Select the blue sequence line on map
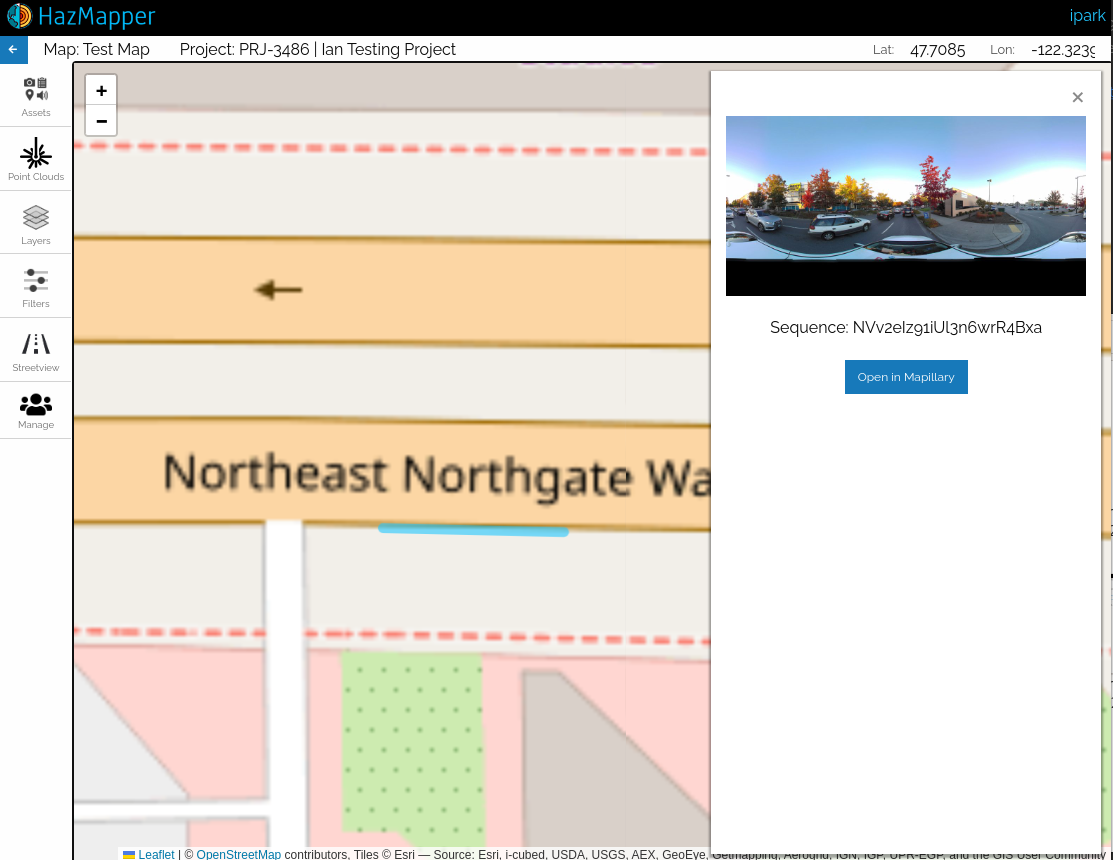 tap(473, 530)
